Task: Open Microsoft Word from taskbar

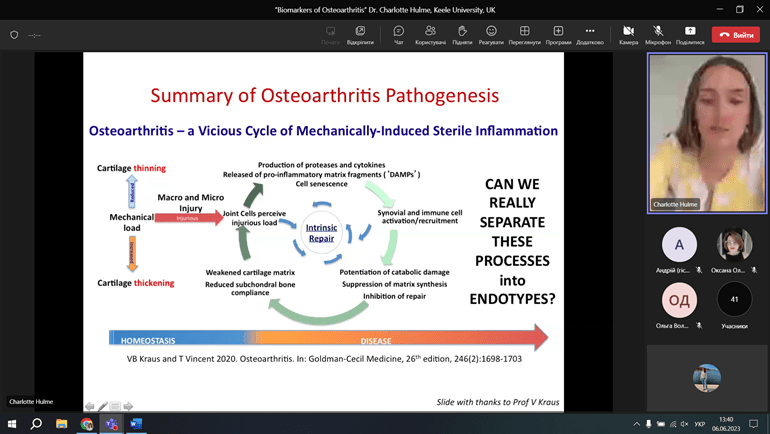Action: [136, 424]
